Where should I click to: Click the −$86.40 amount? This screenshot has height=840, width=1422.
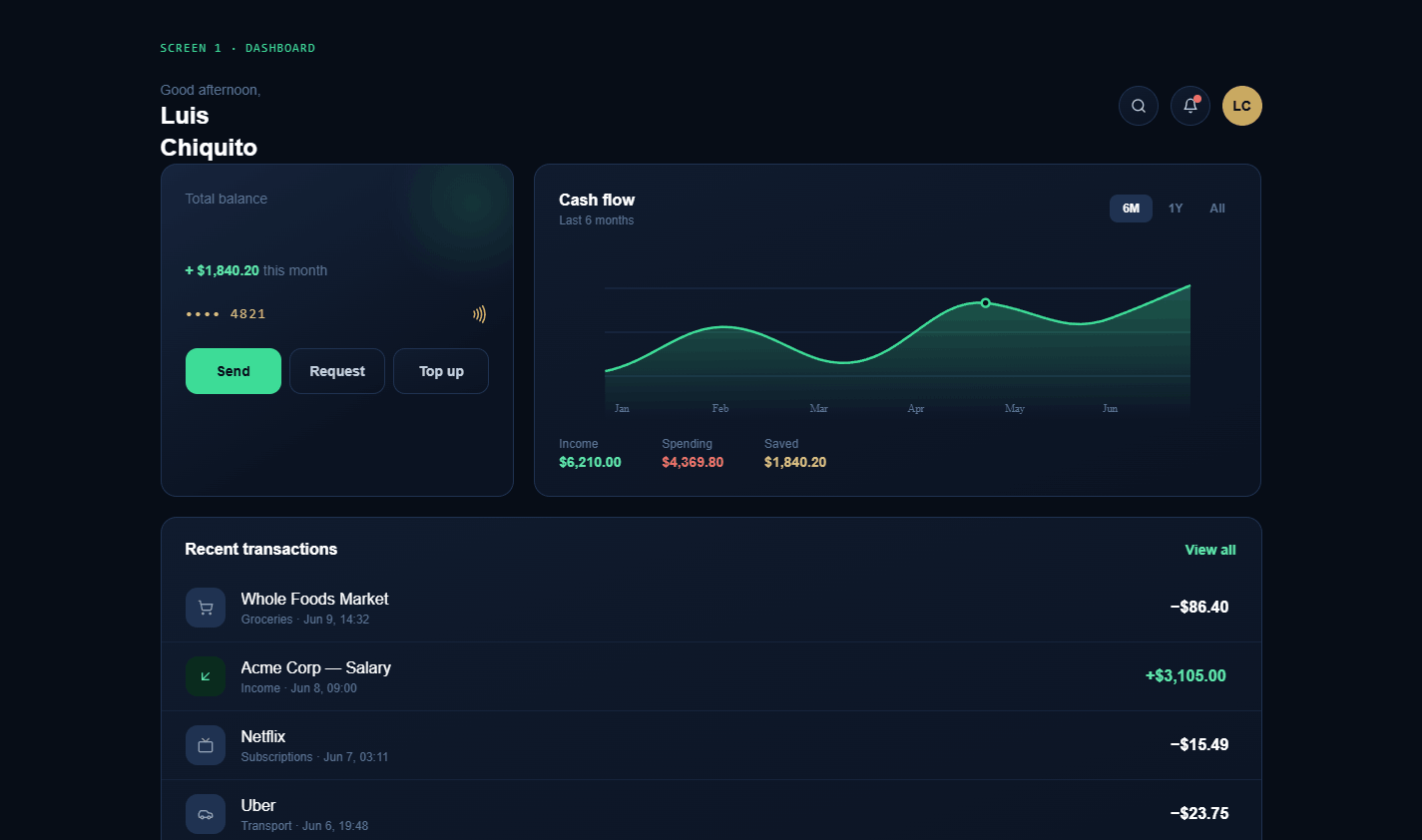pyautogui.click(x=1199, y=607)
